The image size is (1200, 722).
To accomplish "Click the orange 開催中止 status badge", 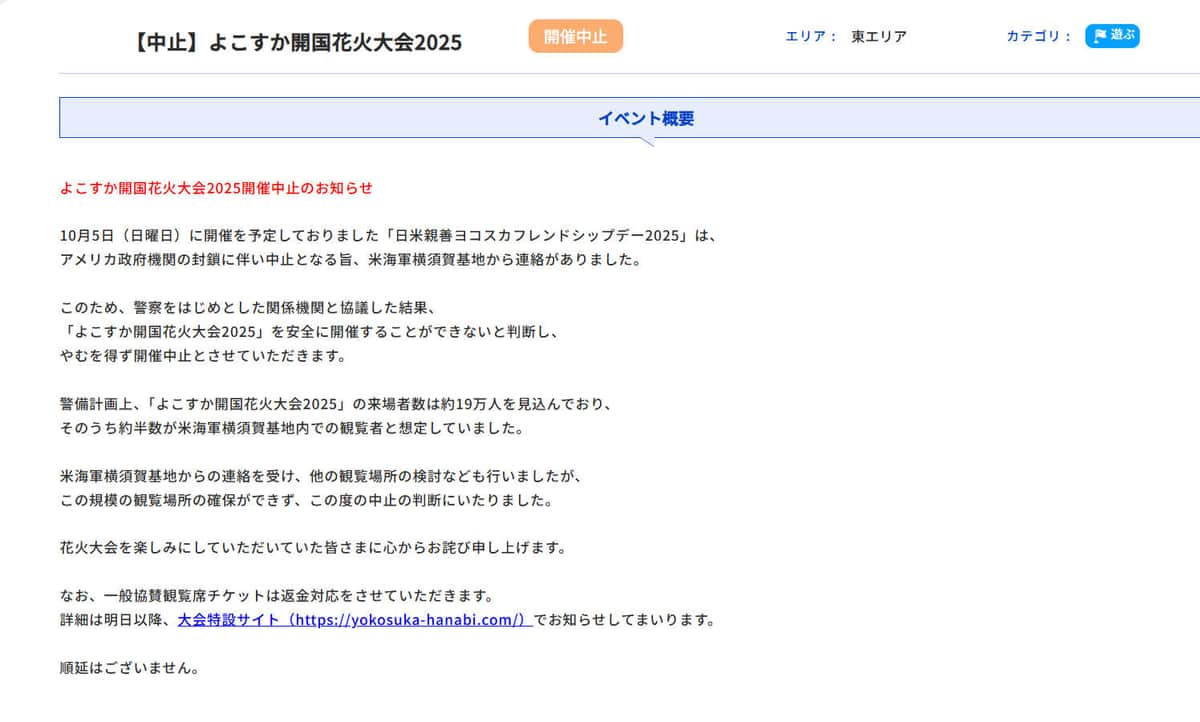I will pos(575,36).
